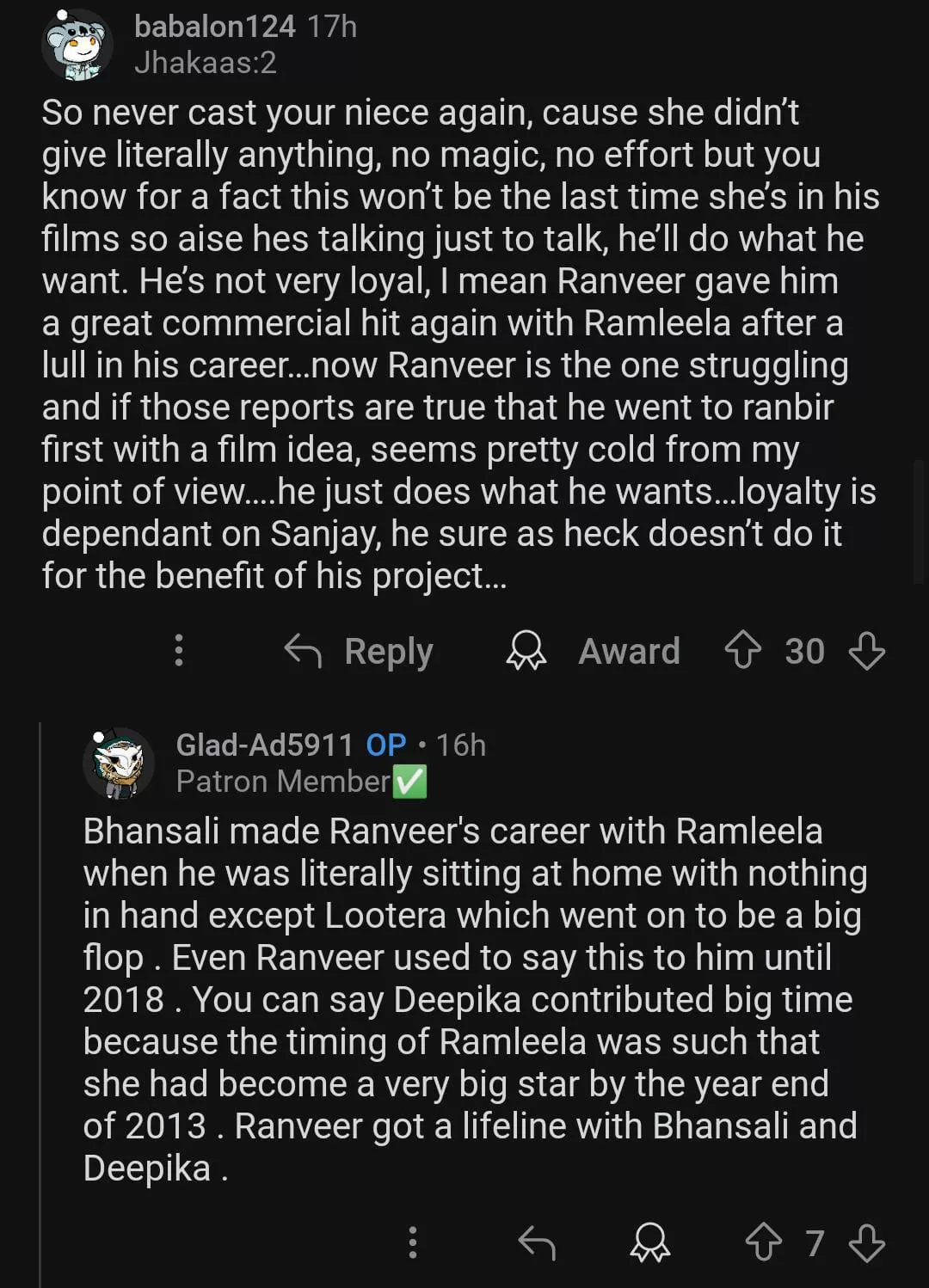929x1288 pixels.
Task: Open Glad-Ad5911's avatar
Action: (x=119, y=763)
